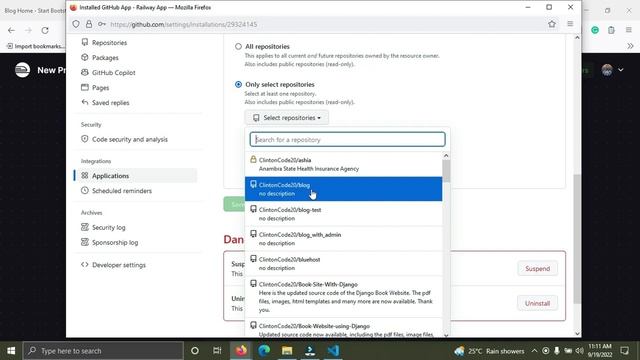Open the Windows Start menu

click(11, 351)
